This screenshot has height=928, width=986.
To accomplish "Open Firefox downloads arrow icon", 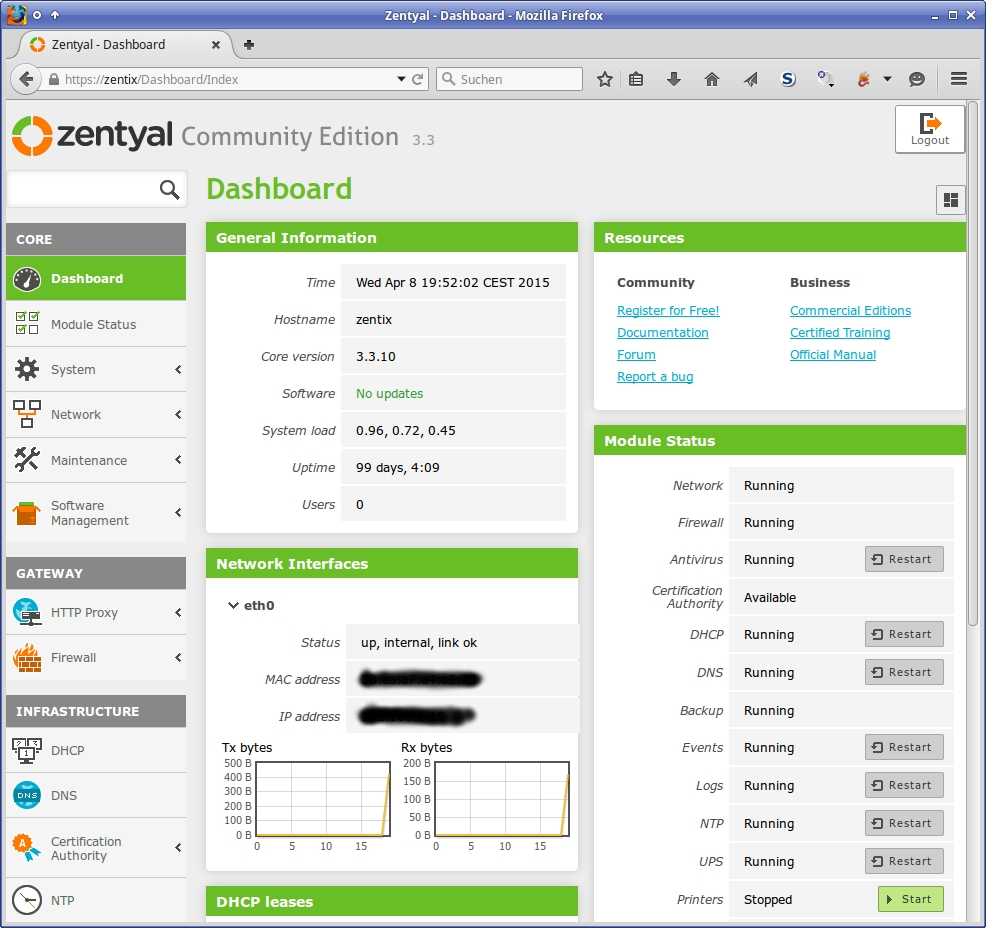I will 674,79.
